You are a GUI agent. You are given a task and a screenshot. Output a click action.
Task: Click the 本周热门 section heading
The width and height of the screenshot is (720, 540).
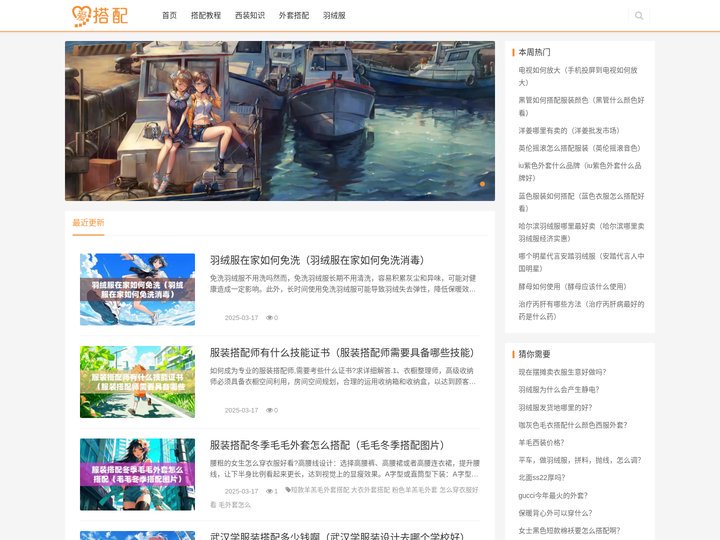(x=534, y=52)
